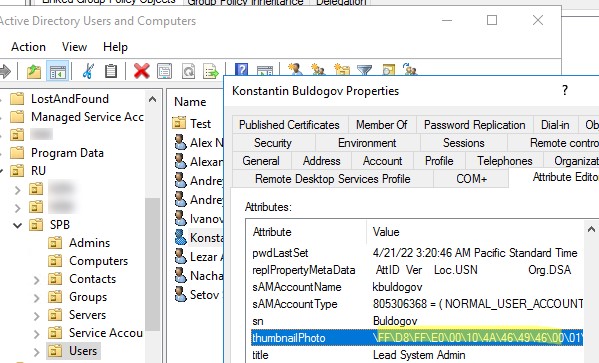Select the title attribute row

click(x=417, y=355)
